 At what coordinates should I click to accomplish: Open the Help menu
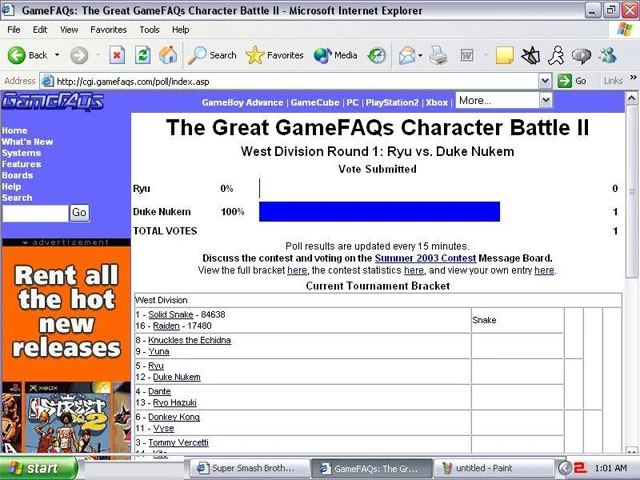click(180, 30)
